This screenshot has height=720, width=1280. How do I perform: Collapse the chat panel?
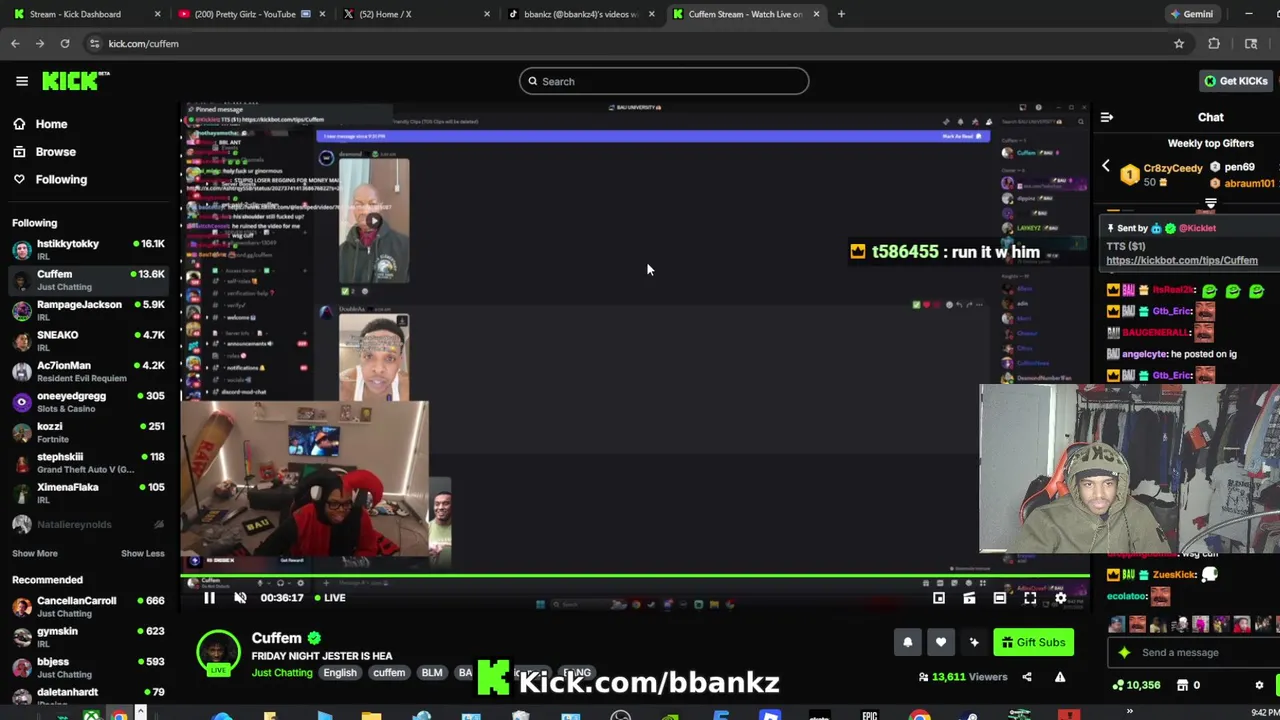[1107, 117]
